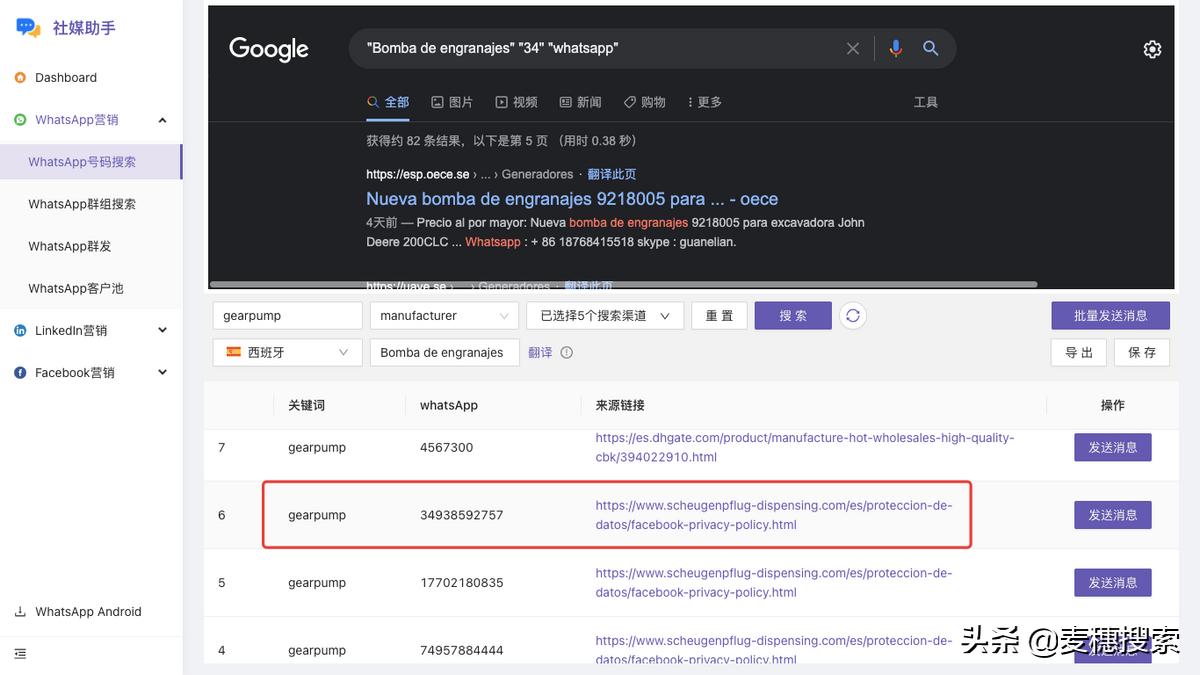Open the 已选择5个搜索渠道 channel dropdown

pos(605,316)
